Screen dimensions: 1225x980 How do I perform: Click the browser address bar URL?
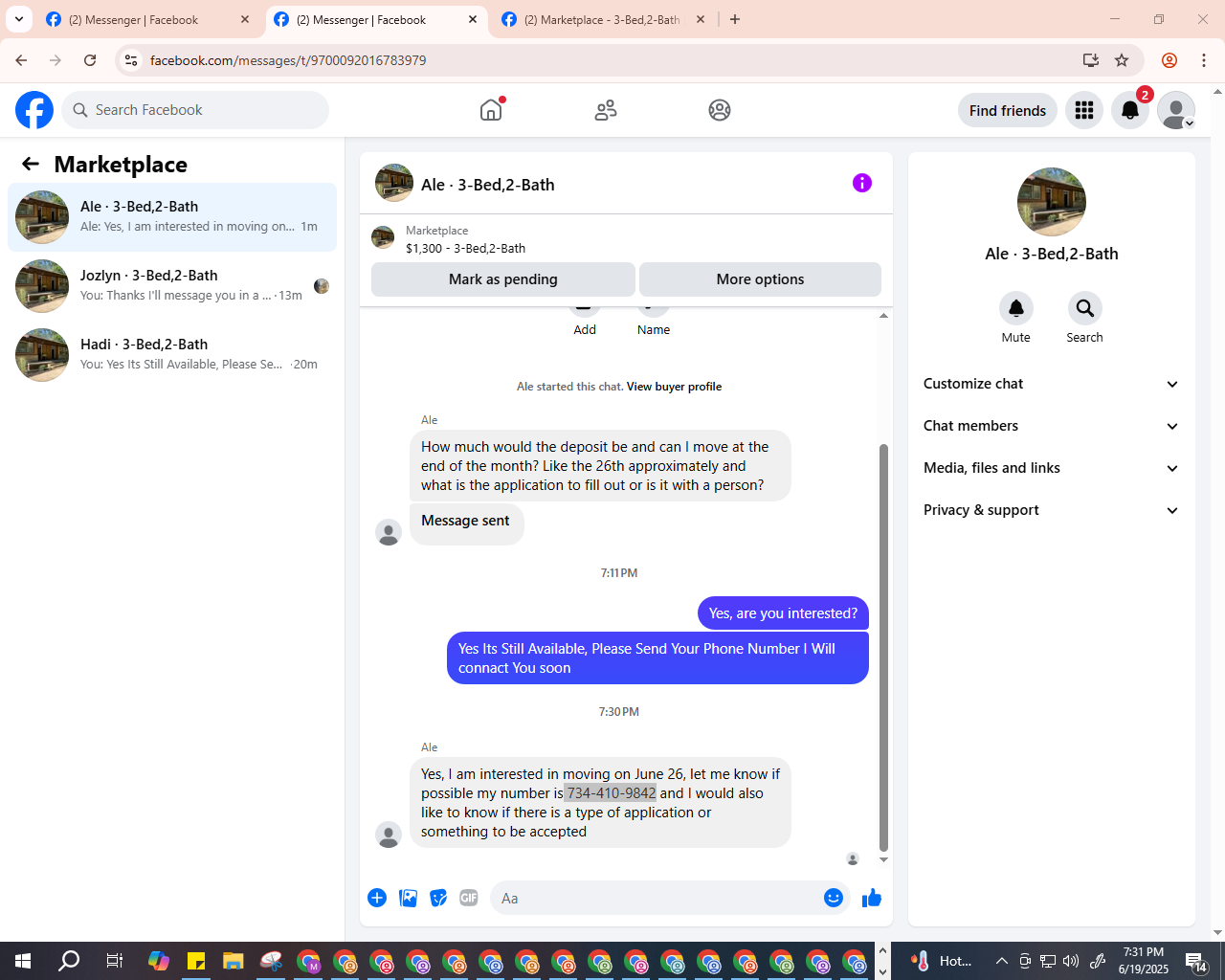(x=288, y=60)
